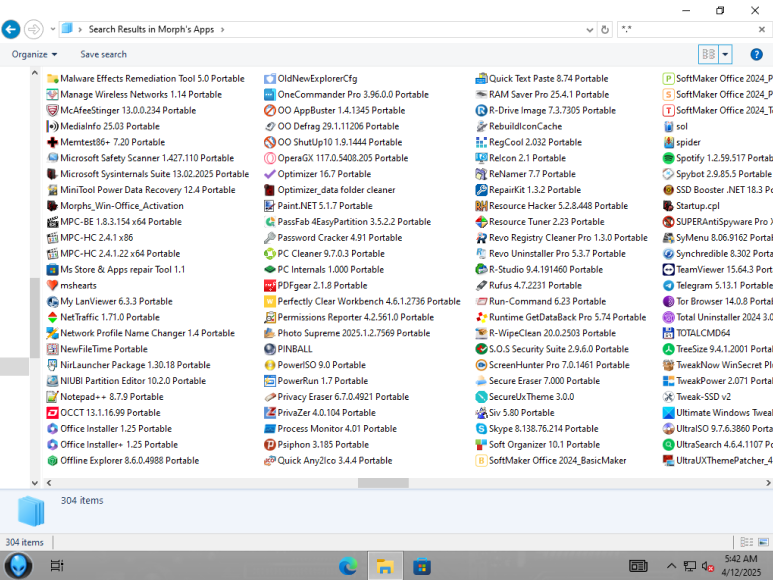Screen dimensions: 773x580
Task: Click the grayed forward navigation arrow
Action: 34,30
